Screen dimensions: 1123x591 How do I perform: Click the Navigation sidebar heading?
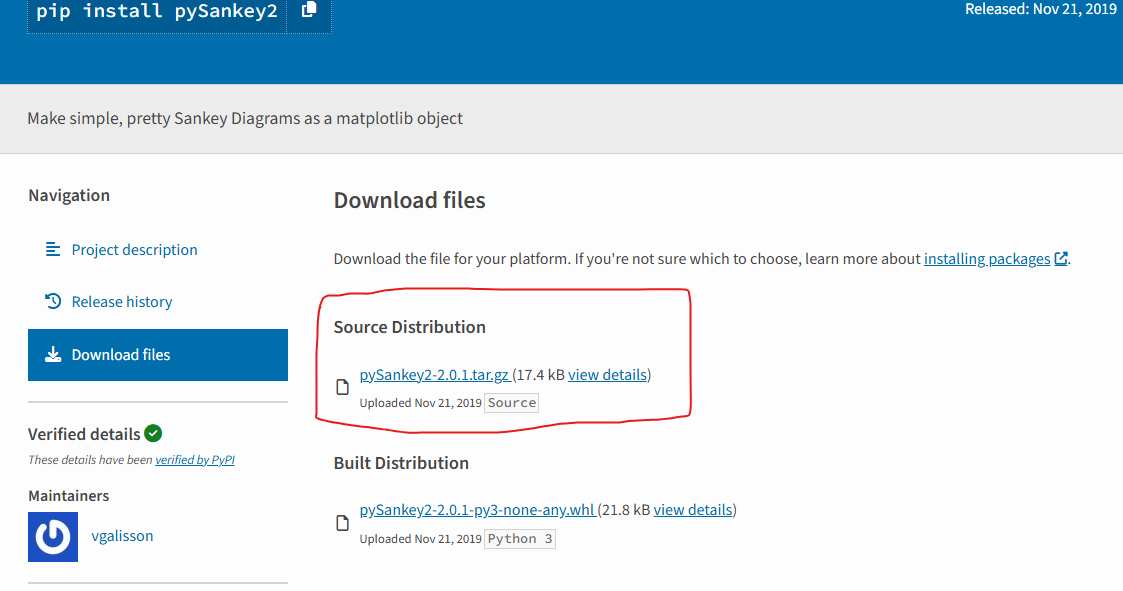tap(69, 196)
